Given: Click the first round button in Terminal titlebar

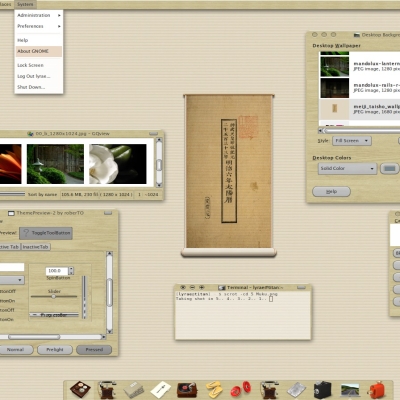Looking at the screenshot, I should (183, 287).
